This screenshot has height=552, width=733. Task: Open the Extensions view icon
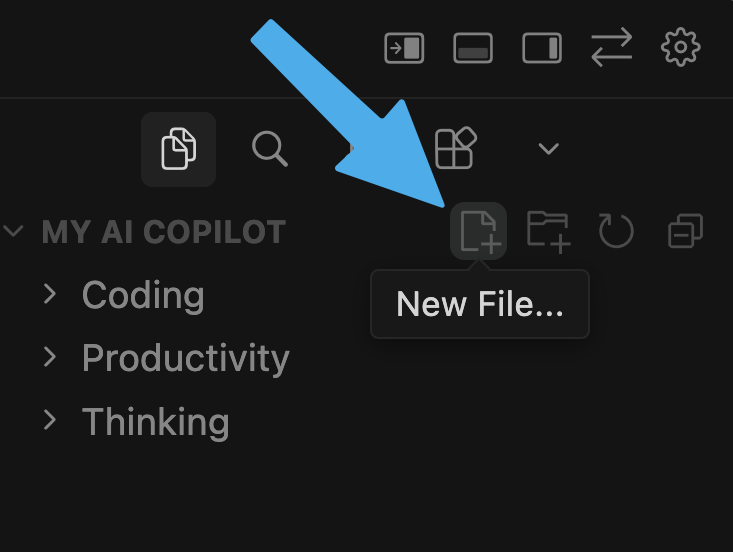456,149
